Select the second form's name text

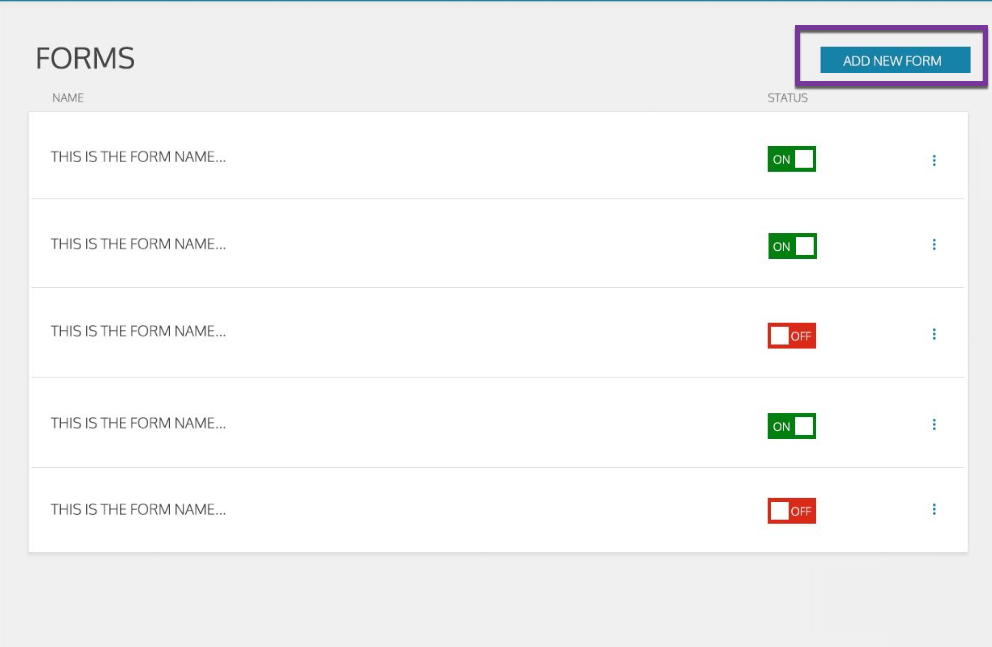pyautogui.click(x=138, y=244)
